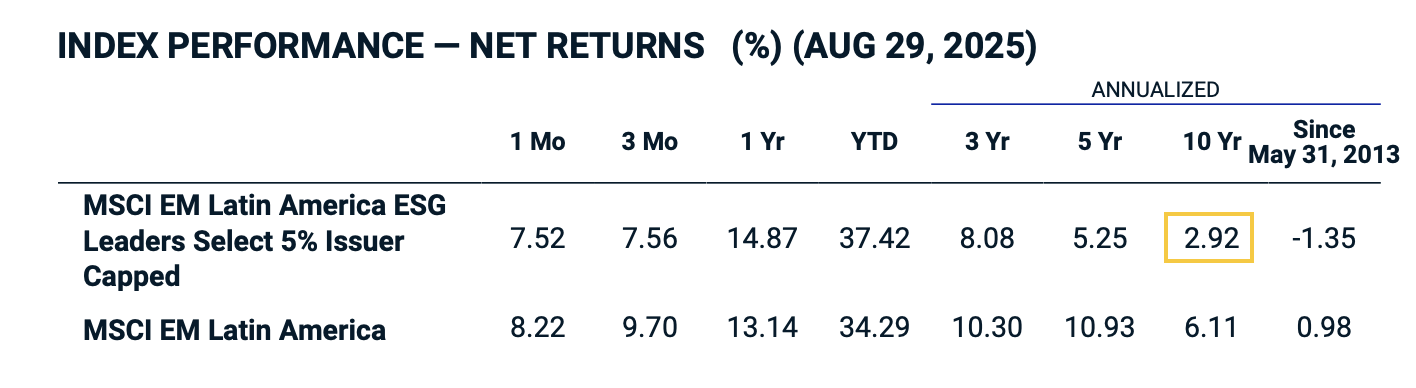Select the 3 Mo column header

click(649, 142)
